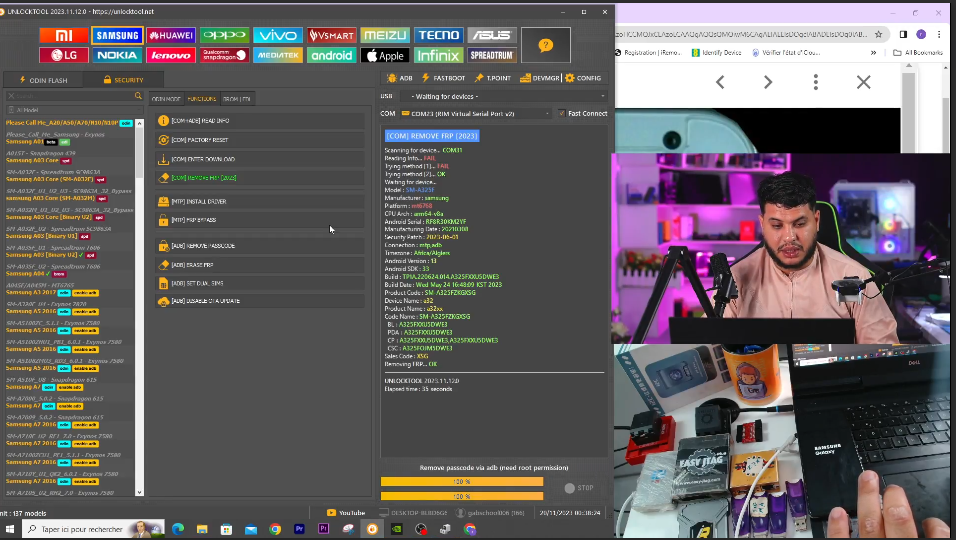Viewport: 956px width, 540px height.
Task: Select the OPPO brand logo
Action: [224, 35]
